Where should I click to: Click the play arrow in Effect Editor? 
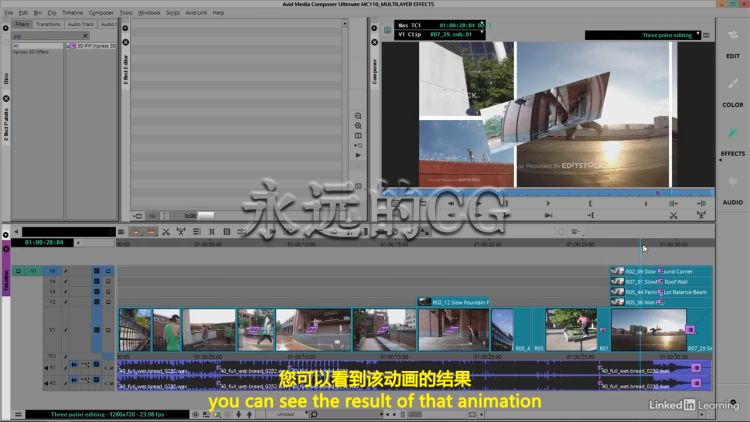358,155
